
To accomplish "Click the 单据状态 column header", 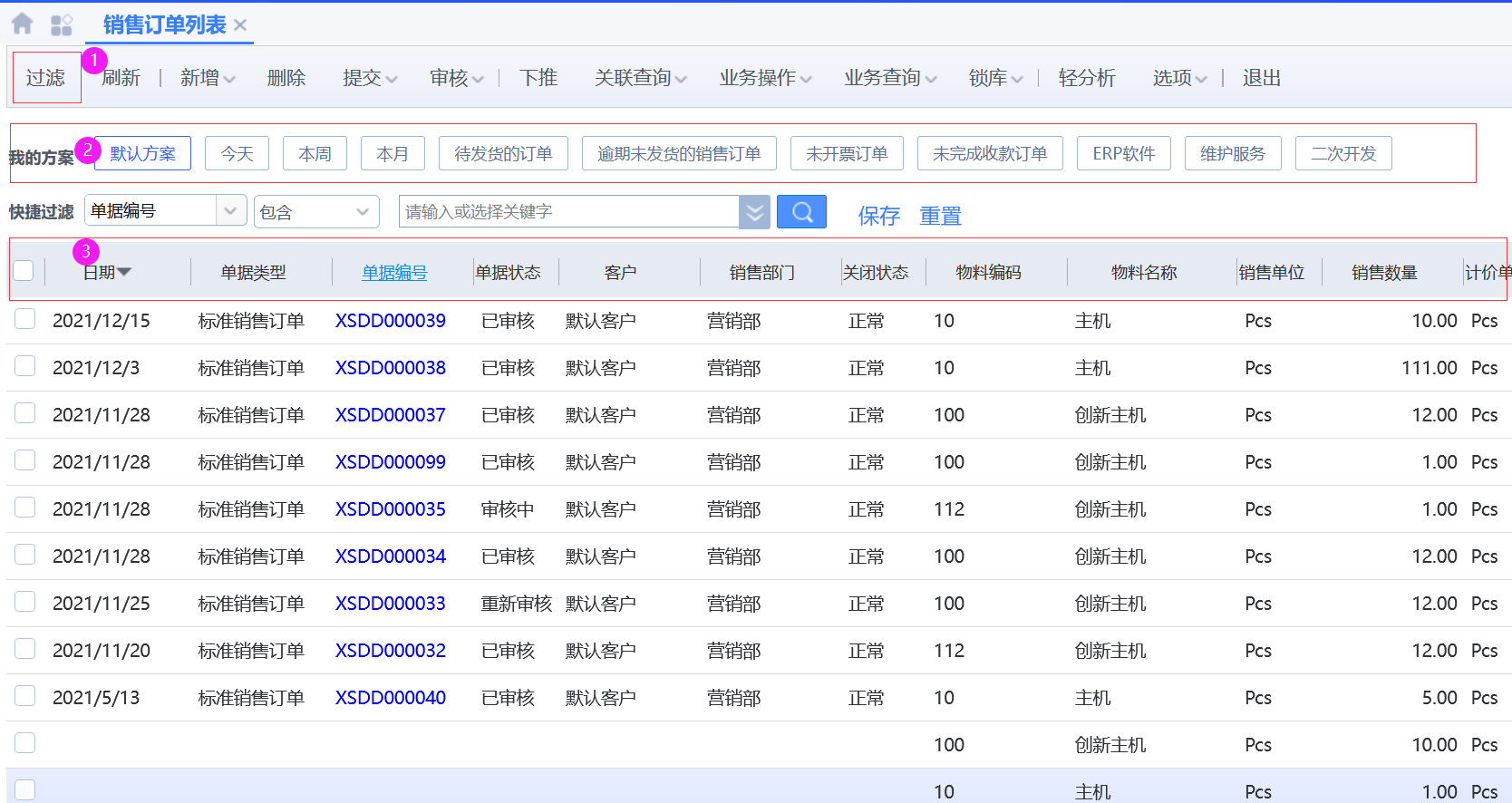I will coord(508,272).
